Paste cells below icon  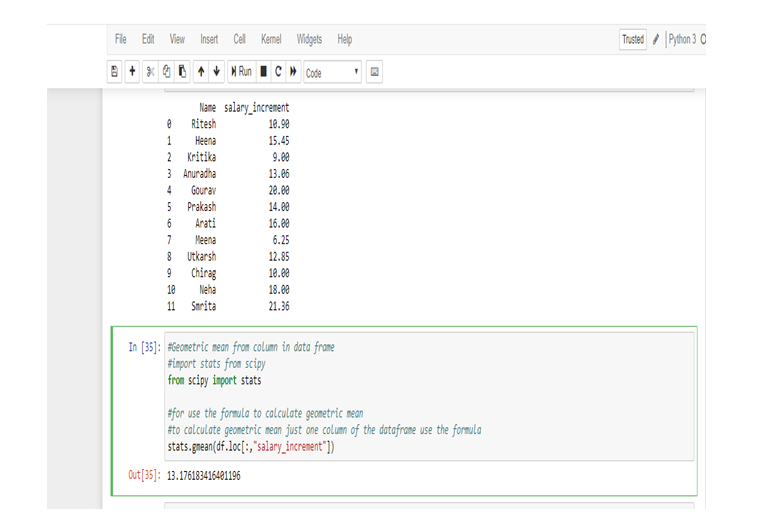182,72
